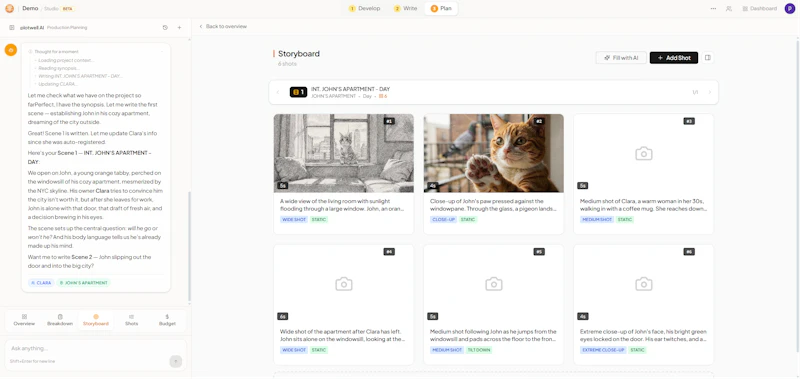Send message with the arrow button
Viewport: 800px width, 379px height.
pos(176,361)
